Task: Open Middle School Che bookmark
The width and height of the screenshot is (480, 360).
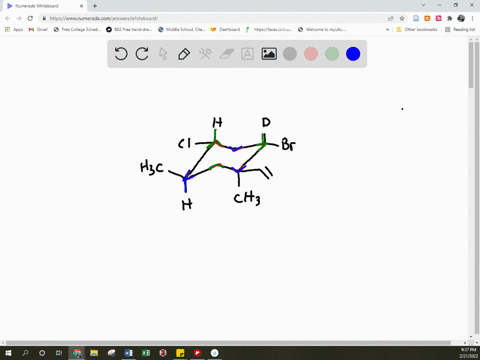Action: (x=181, y=29)
